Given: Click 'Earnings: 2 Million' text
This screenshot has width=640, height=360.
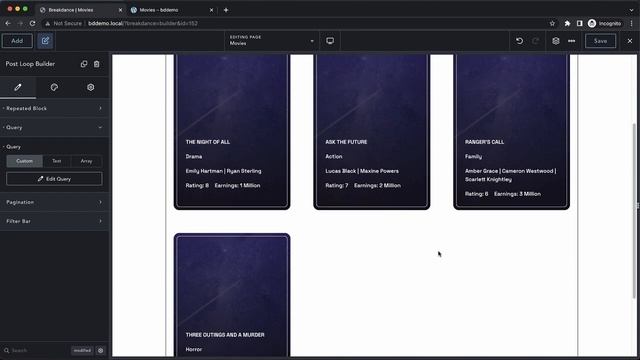Looking at the screenshot, I should (x=378, y=186).
